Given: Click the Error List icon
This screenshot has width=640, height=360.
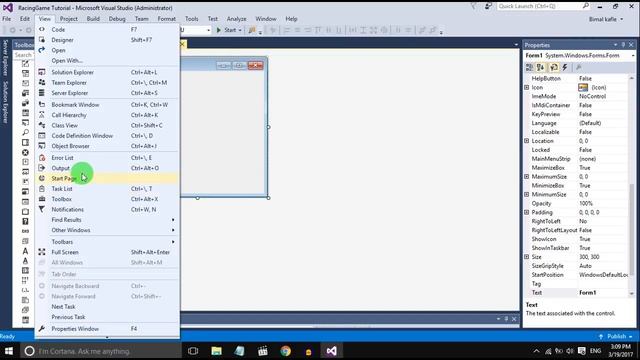Looking at the screenshot, I should 42,158.
